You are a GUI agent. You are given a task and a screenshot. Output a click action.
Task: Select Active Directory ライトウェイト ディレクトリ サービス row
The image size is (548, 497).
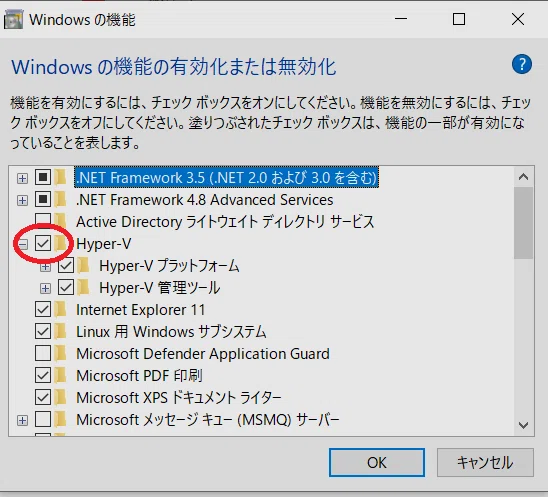225,222
